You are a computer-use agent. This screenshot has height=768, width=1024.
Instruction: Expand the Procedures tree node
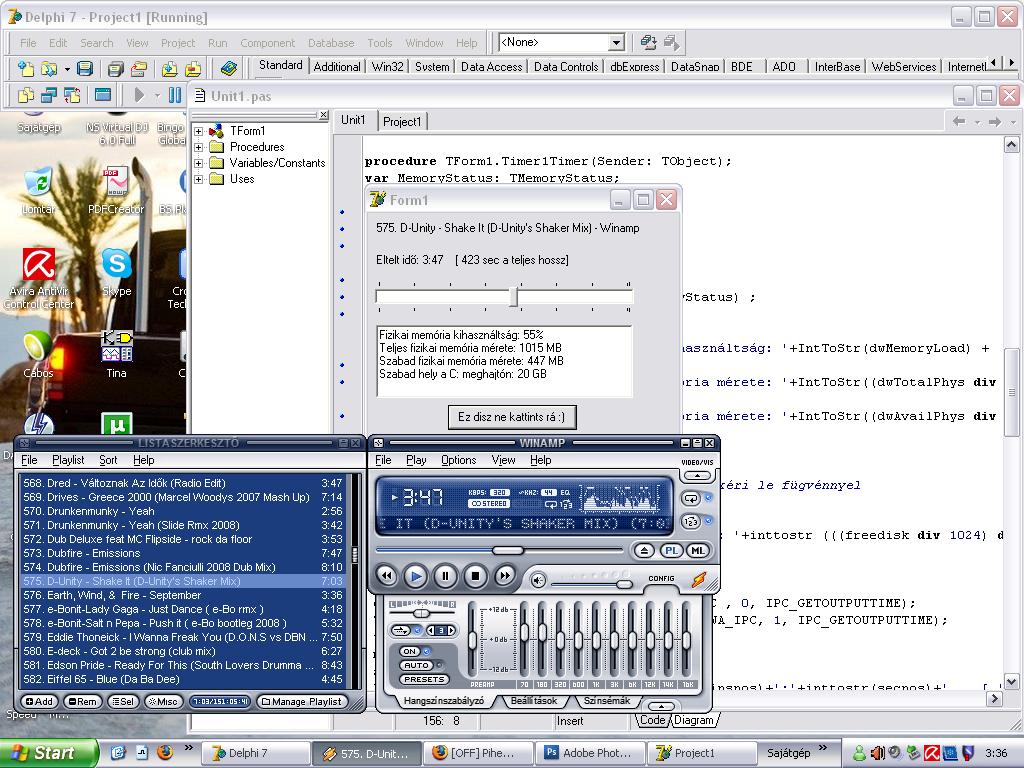(x=199, y=147)
